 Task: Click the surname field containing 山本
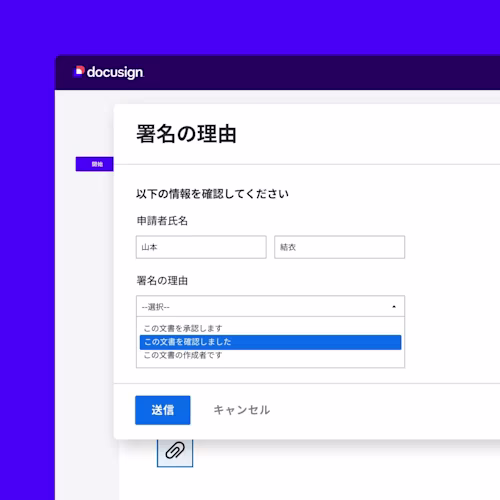click(x=201, y=247)
